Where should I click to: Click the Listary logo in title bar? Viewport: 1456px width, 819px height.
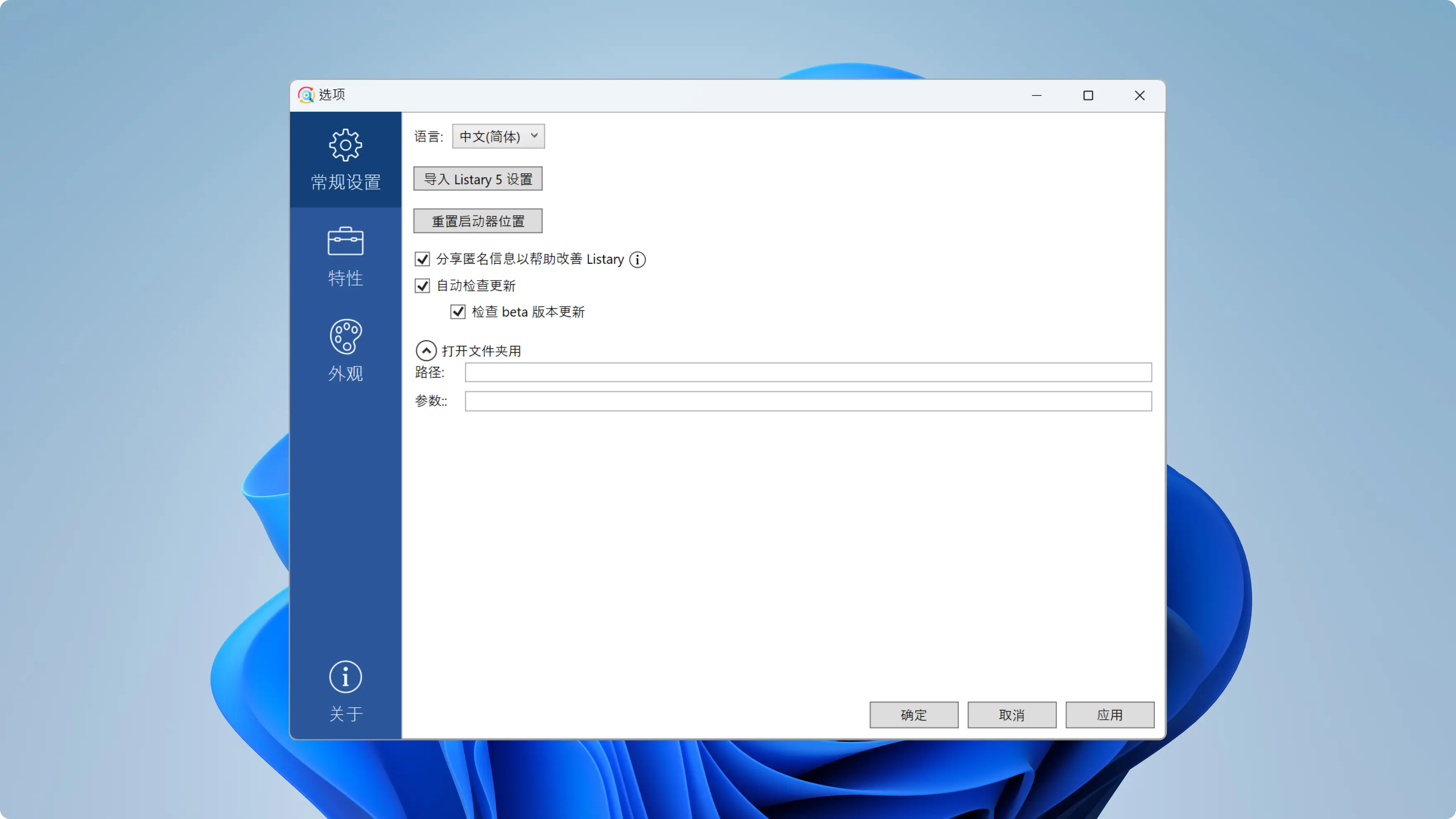307,95
